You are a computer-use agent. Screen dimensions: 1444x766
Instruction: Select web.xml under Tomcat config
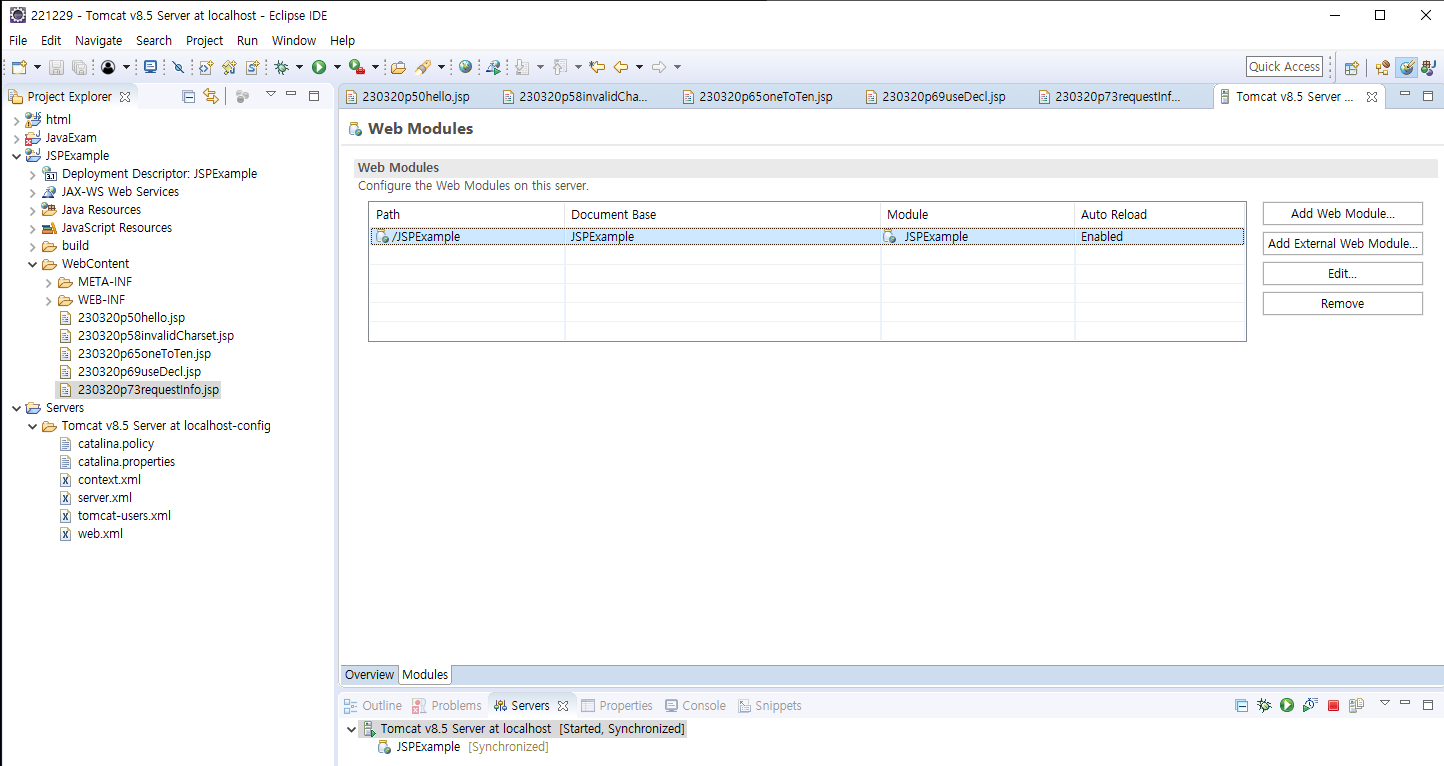[100, 534]
